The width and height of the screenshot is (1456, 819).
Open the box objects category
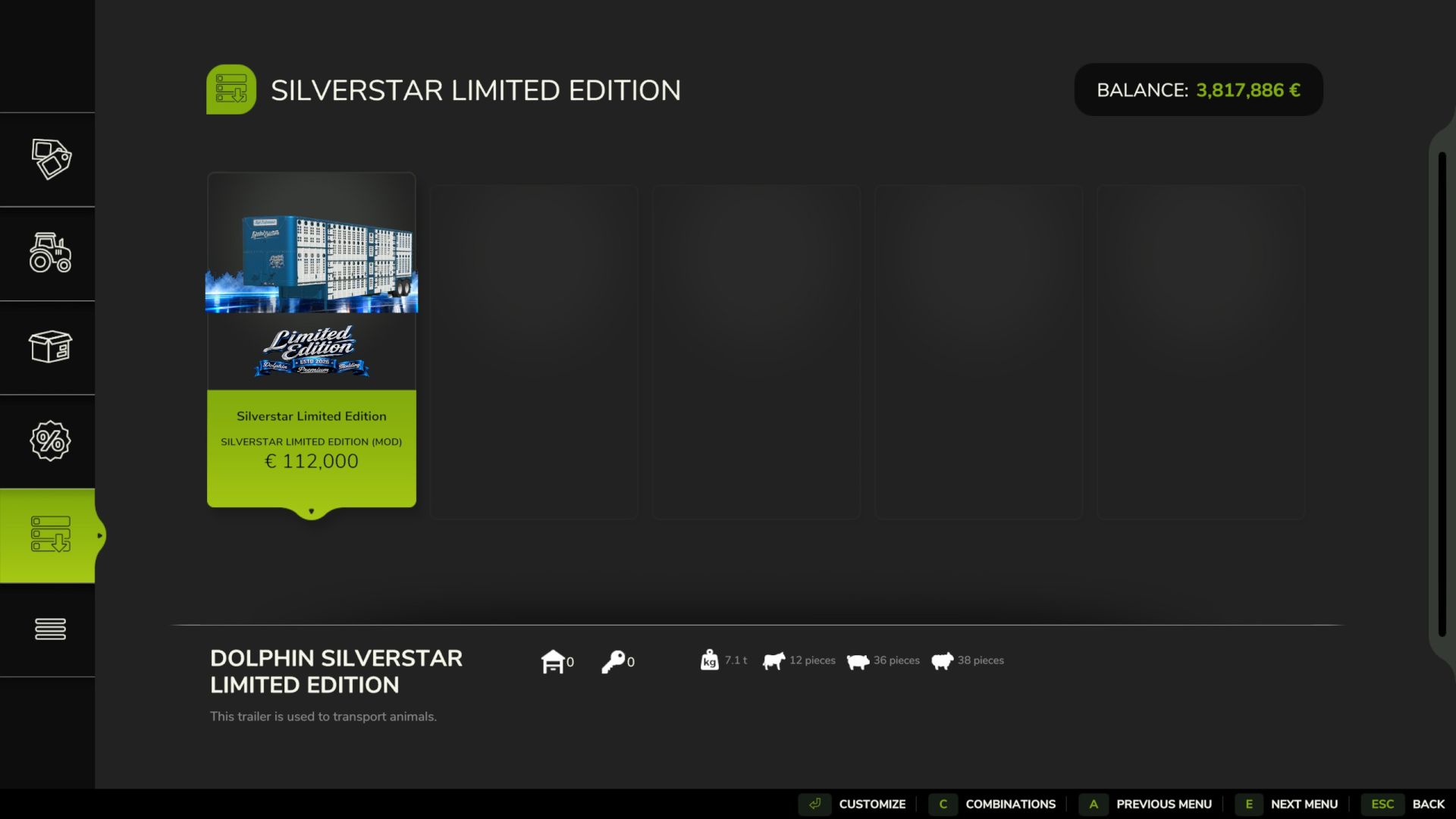point(50,347)
